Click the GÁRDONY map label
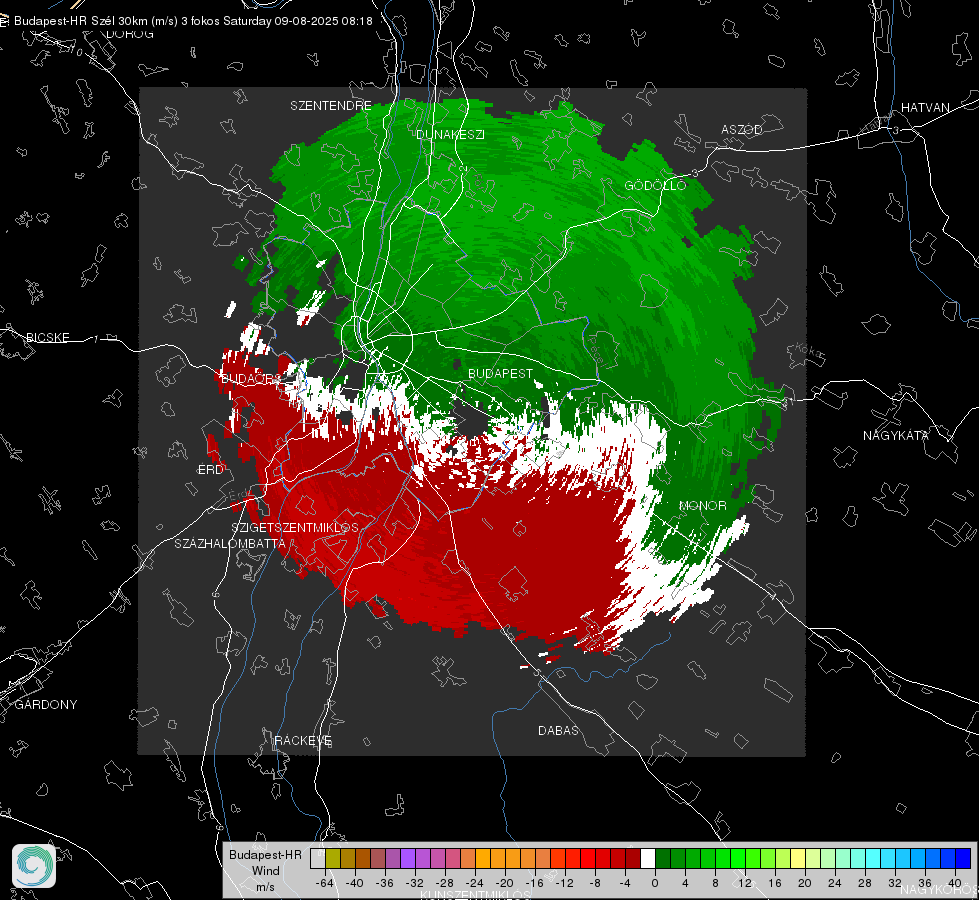 [46, 705]
